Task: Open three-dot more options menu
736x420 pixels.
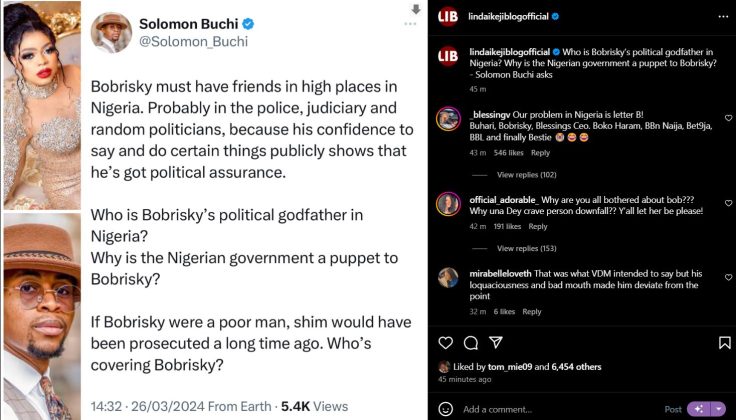Action: click(722, 16)
